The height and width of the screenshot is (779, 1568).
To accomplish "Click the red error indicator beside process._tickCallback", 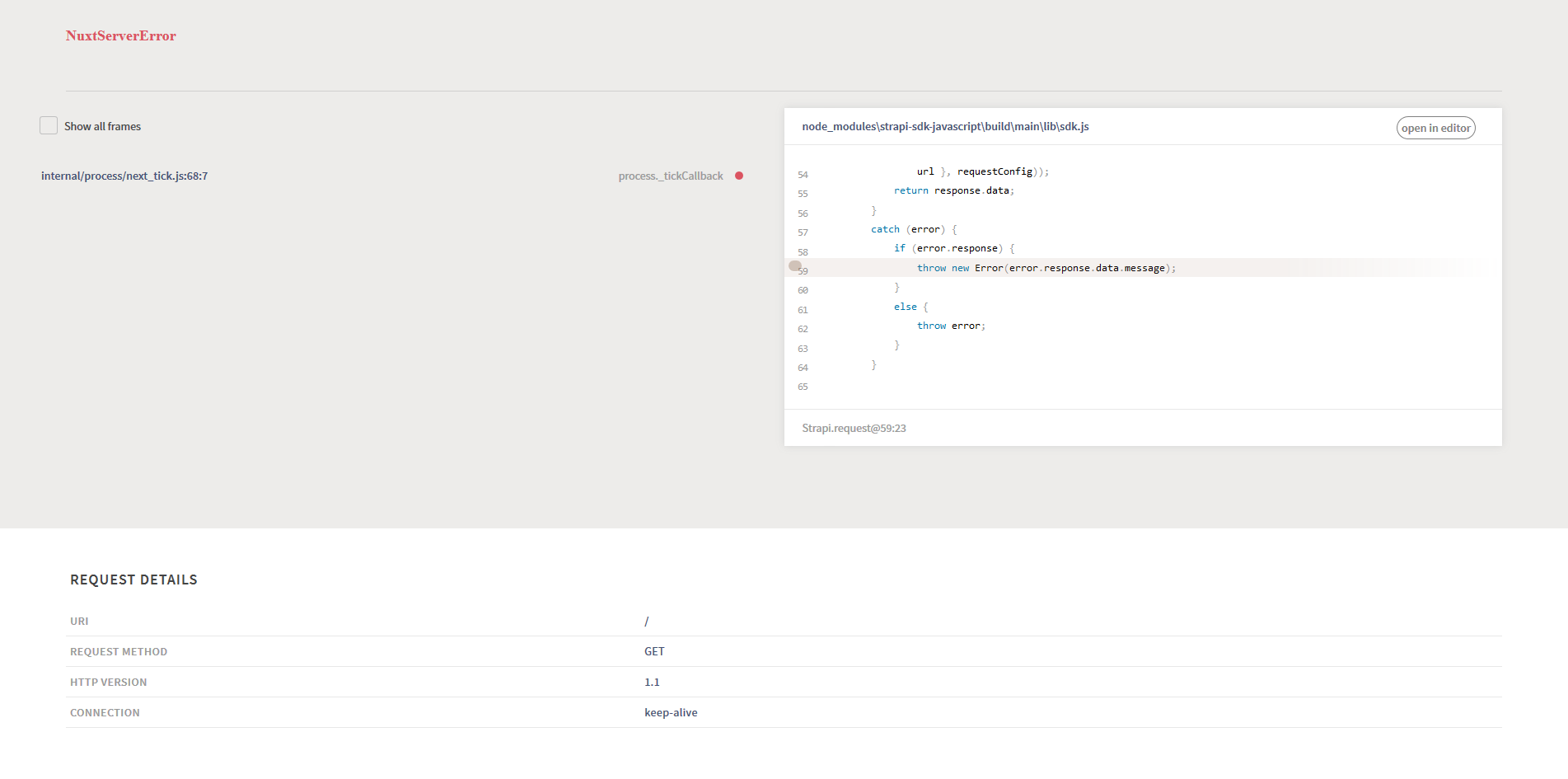I will [x=739, y=176].
